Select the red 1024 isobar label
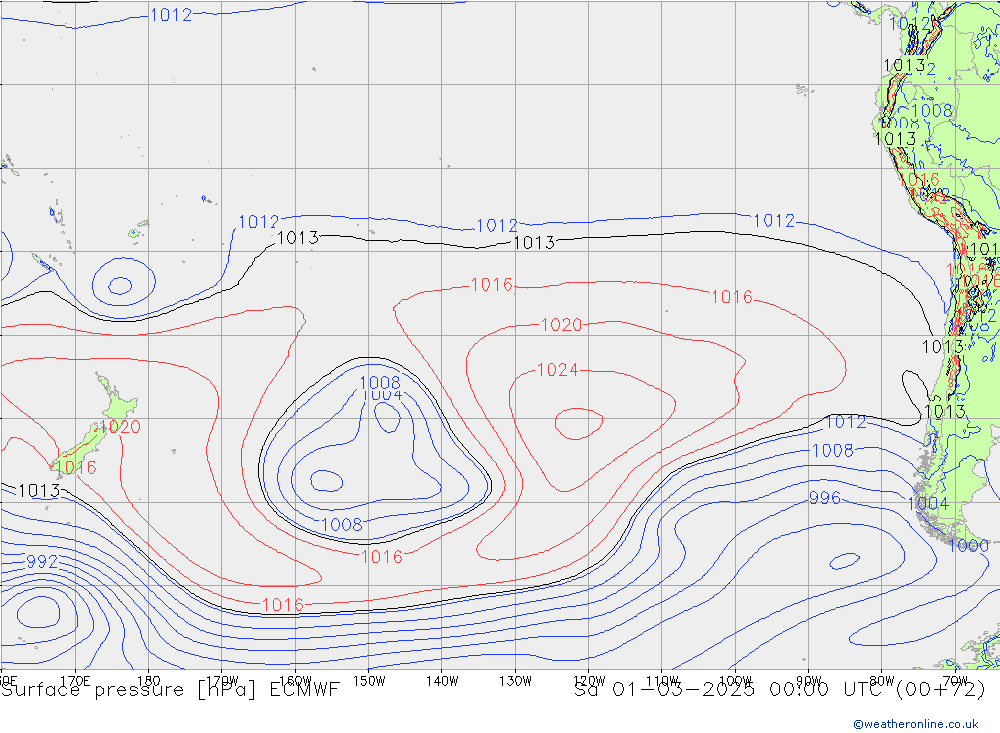The height and width of the screenshot is (733, 1000). pyautogui.click(x=558, y=370)
